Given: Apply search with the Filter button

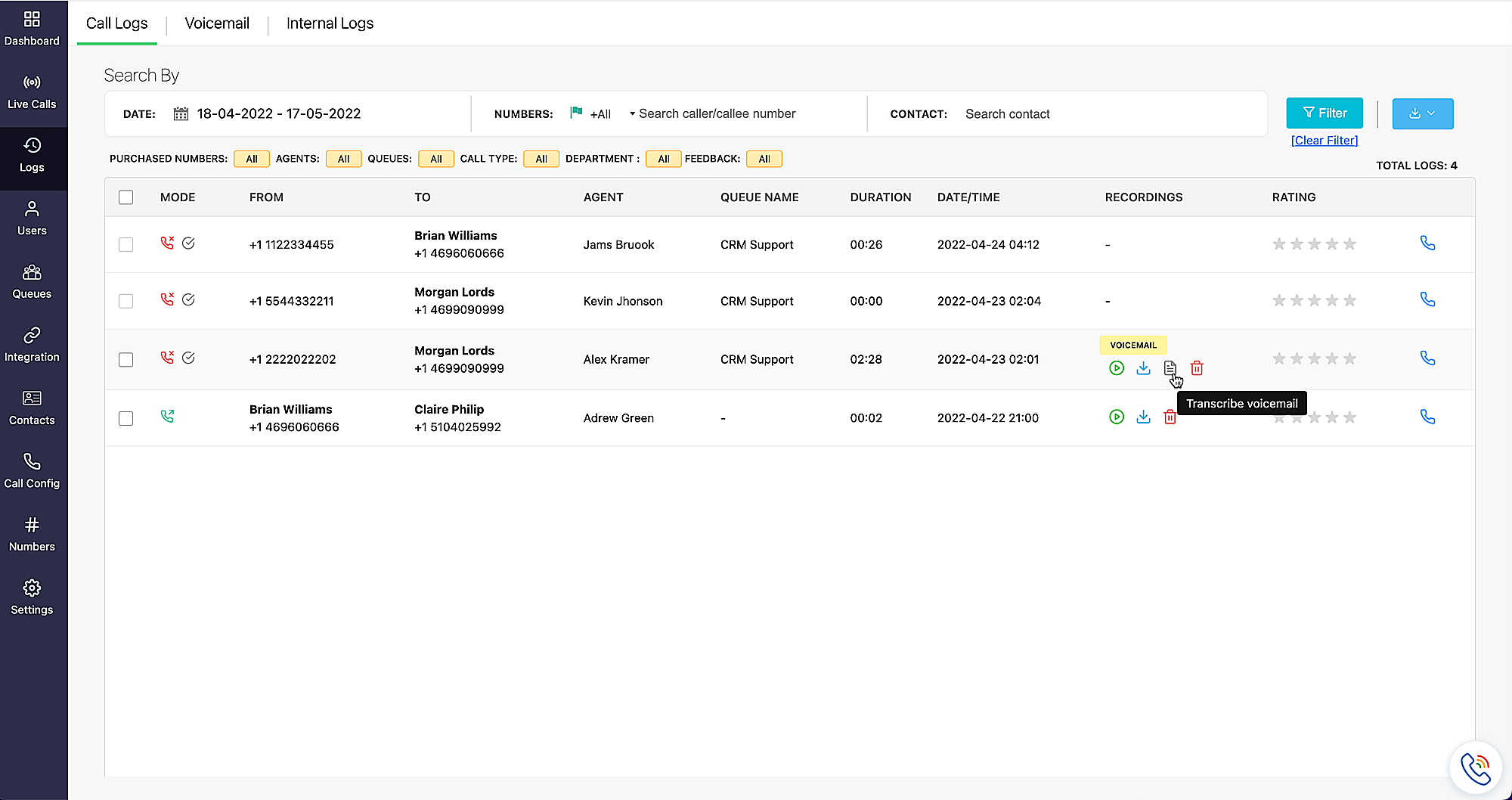Looking at the screenshot, I should 1324,113.
